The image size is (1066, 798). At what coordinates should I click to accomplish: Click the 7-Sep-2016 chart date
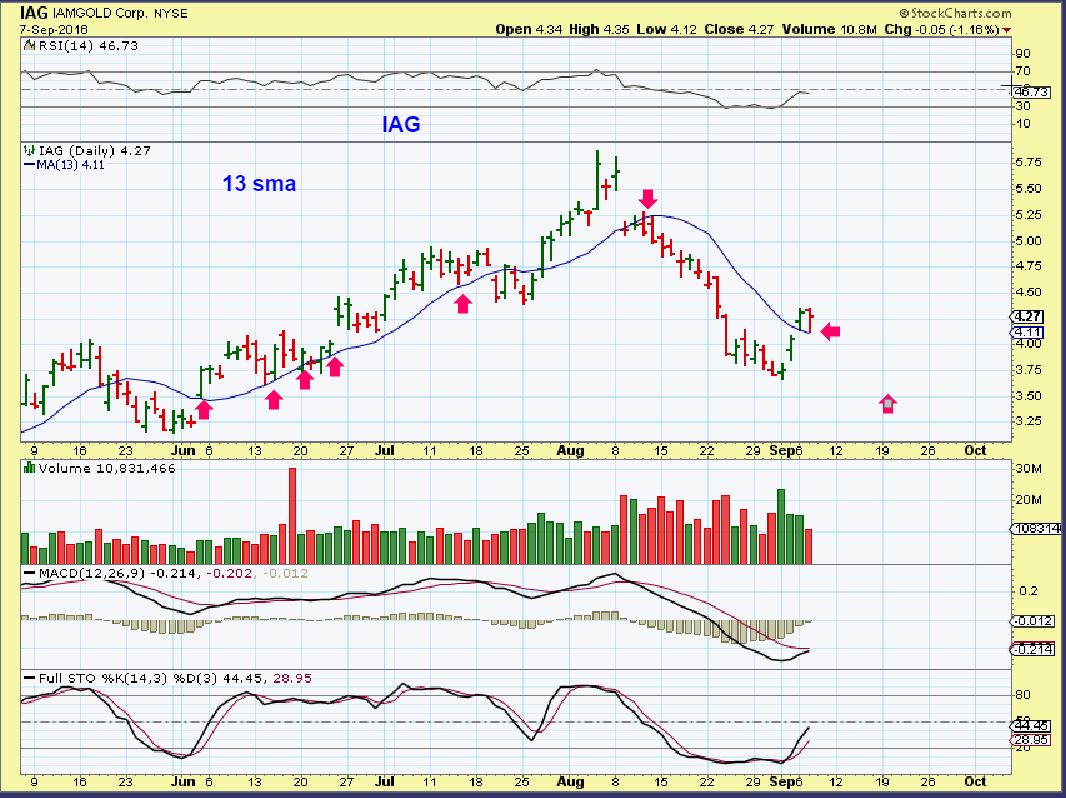pos(54,29)
